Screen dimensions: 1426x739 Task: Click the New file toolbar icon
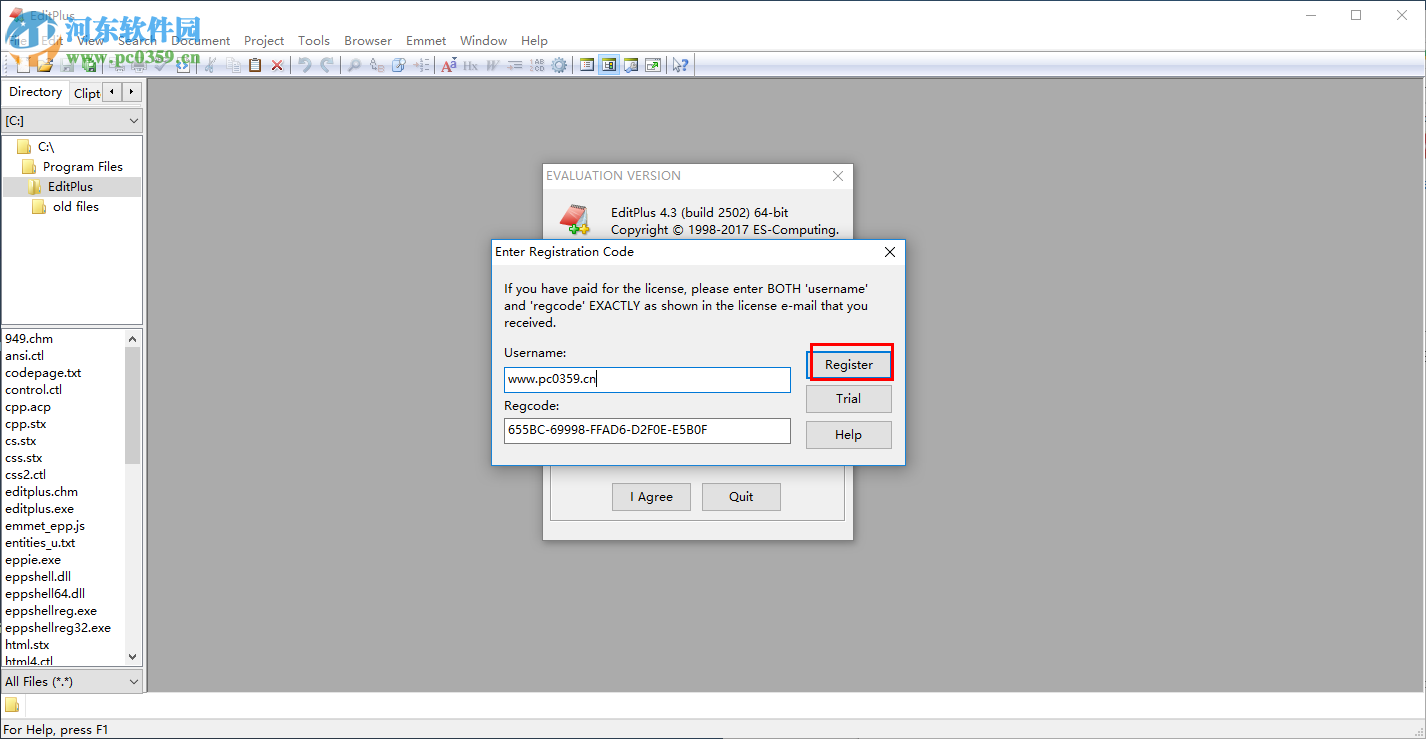pos(23,65)
